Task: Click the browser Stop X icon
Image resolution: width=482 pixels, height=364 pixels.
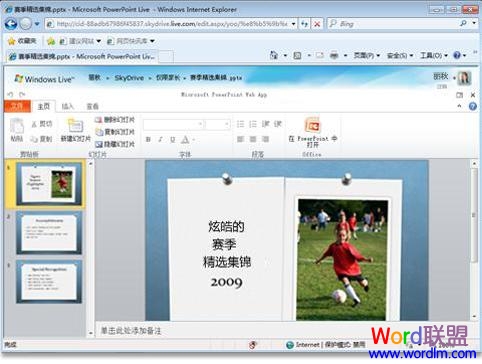Action: 317,24
